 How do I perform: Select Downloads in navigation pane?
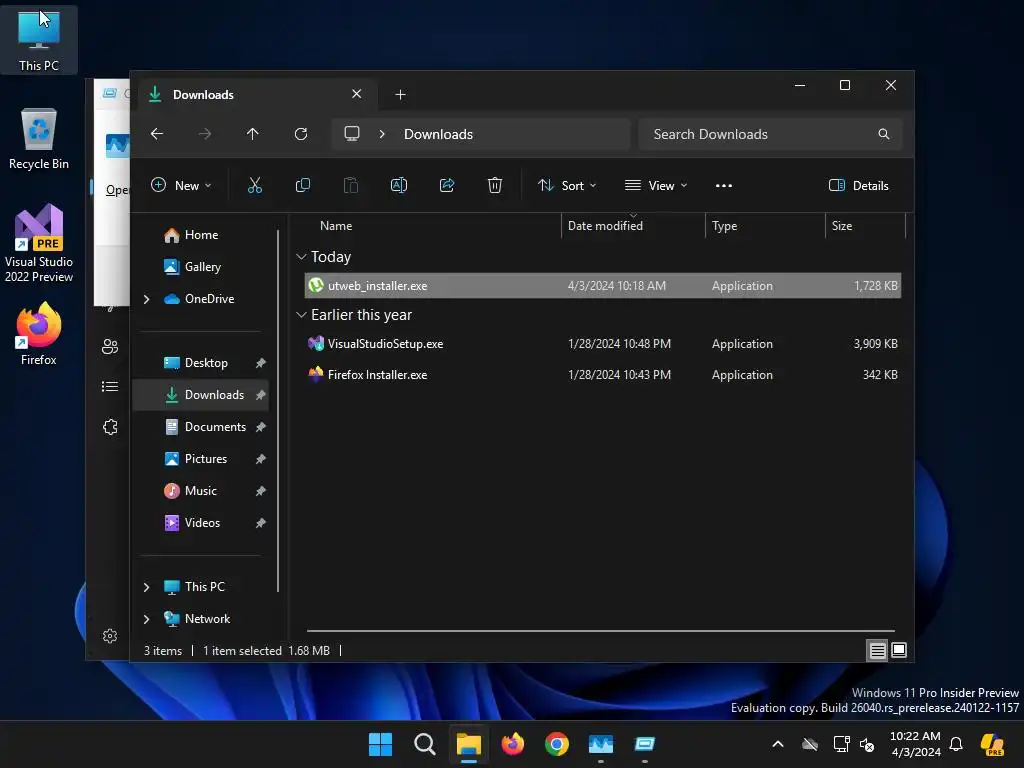click(x=200, y=395)
